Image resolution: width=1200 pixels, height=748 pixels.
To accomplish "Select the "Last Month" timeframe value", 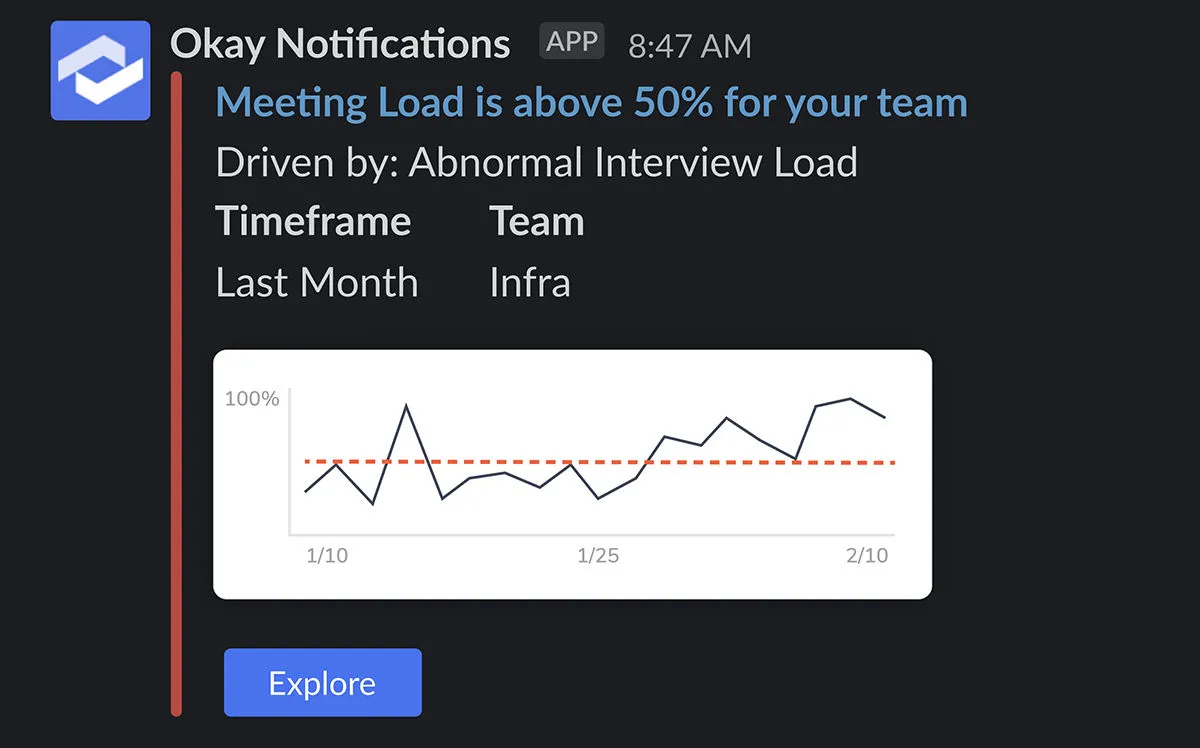I will 316,283.
